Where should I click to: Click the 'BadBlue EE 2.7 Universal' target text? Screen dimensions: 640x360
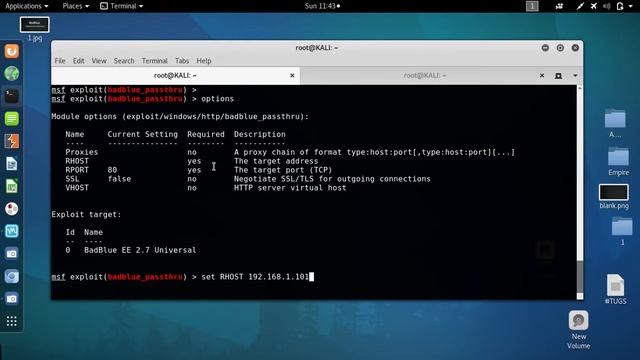tap(140, 250)
